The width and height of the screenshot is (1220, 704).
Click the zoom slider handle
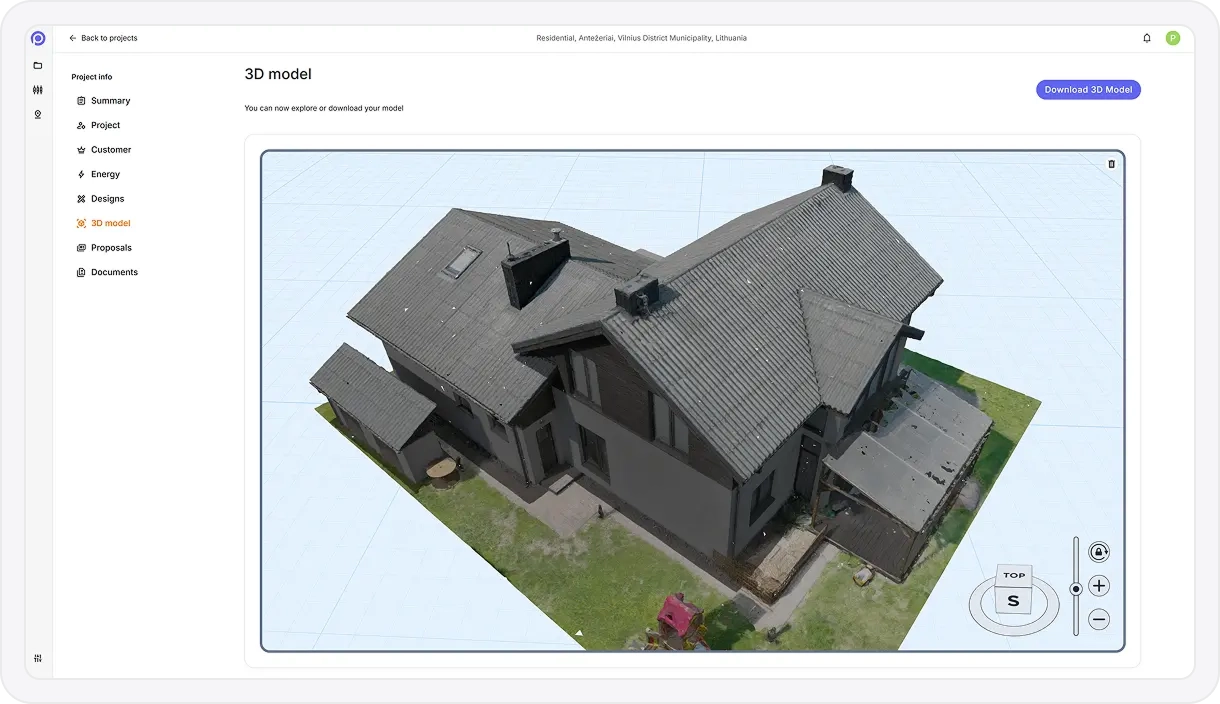1076,589
